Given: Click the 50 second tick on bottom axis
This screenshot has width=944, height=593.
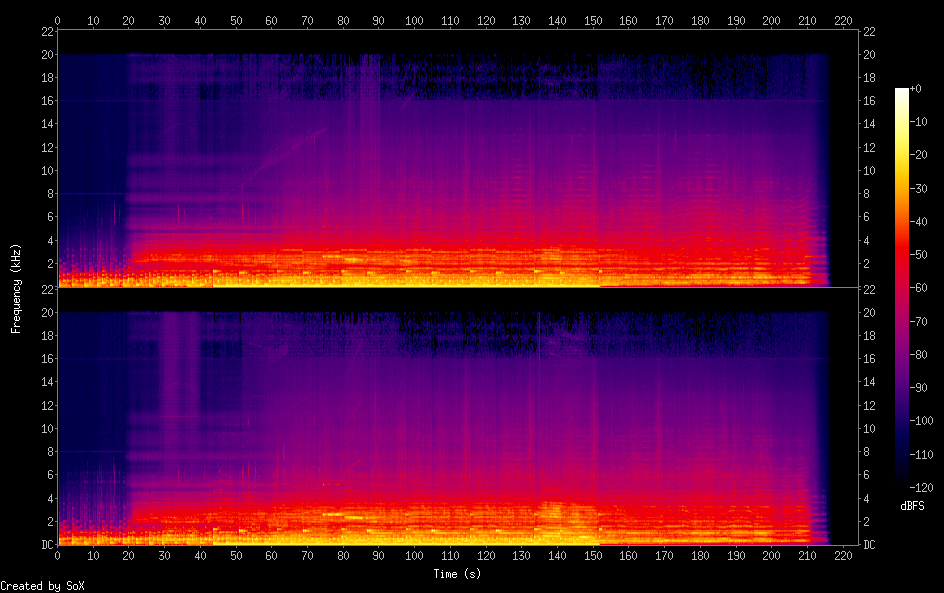Looking at the screenshot, I should point(236,555).
